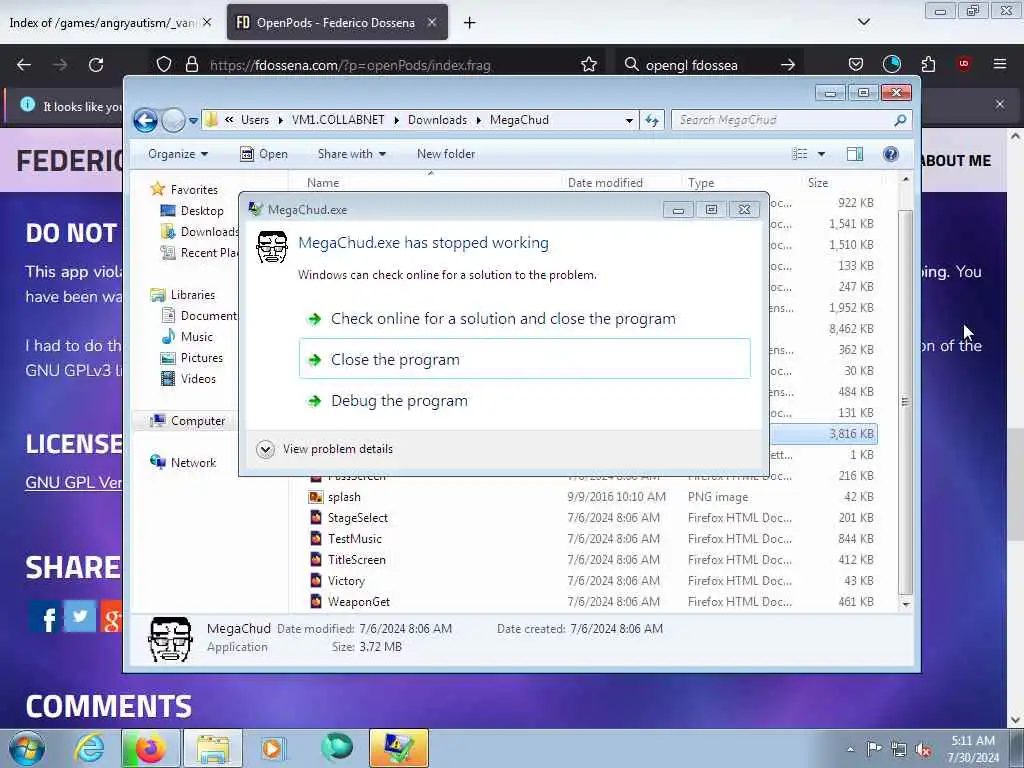Click New folder in the toolbar
Screen dimensions: 1024x768
(446, 154)
